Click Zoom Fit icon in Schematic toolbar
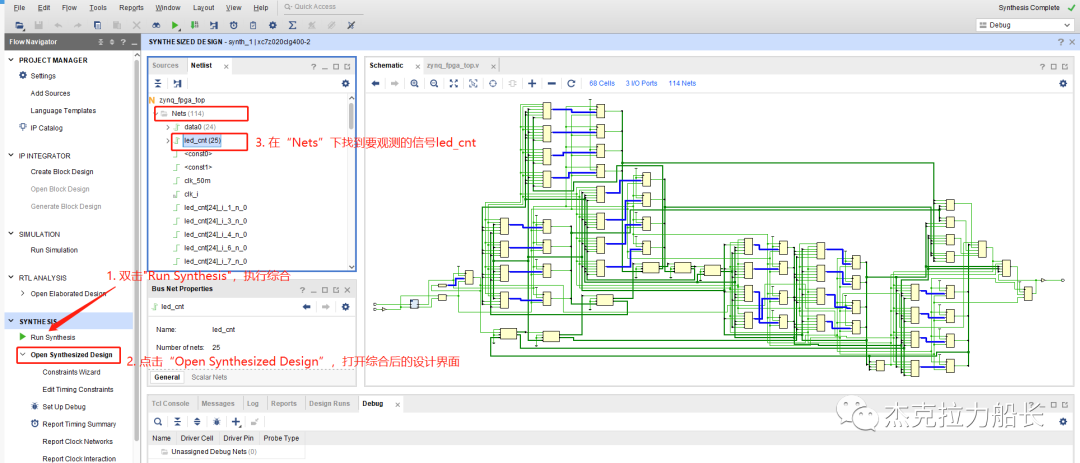 tap(453, 83)
